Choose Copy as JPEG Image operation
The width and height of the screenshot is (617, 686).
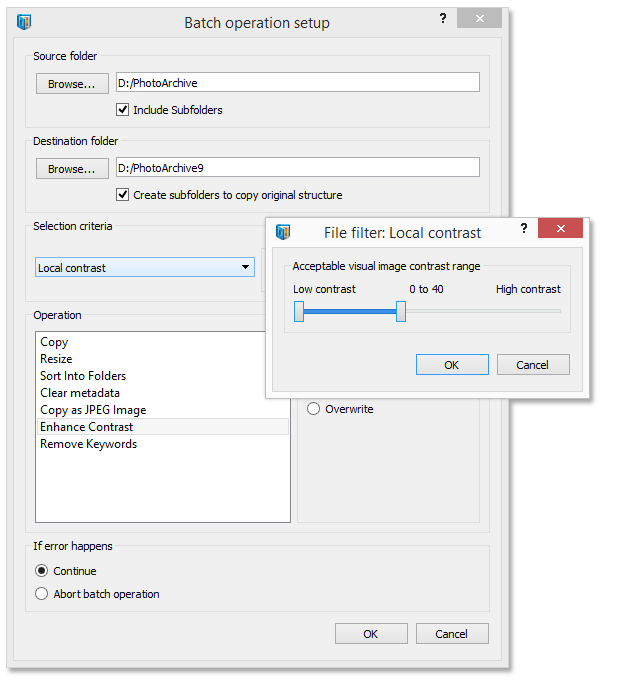pos(163,410)
